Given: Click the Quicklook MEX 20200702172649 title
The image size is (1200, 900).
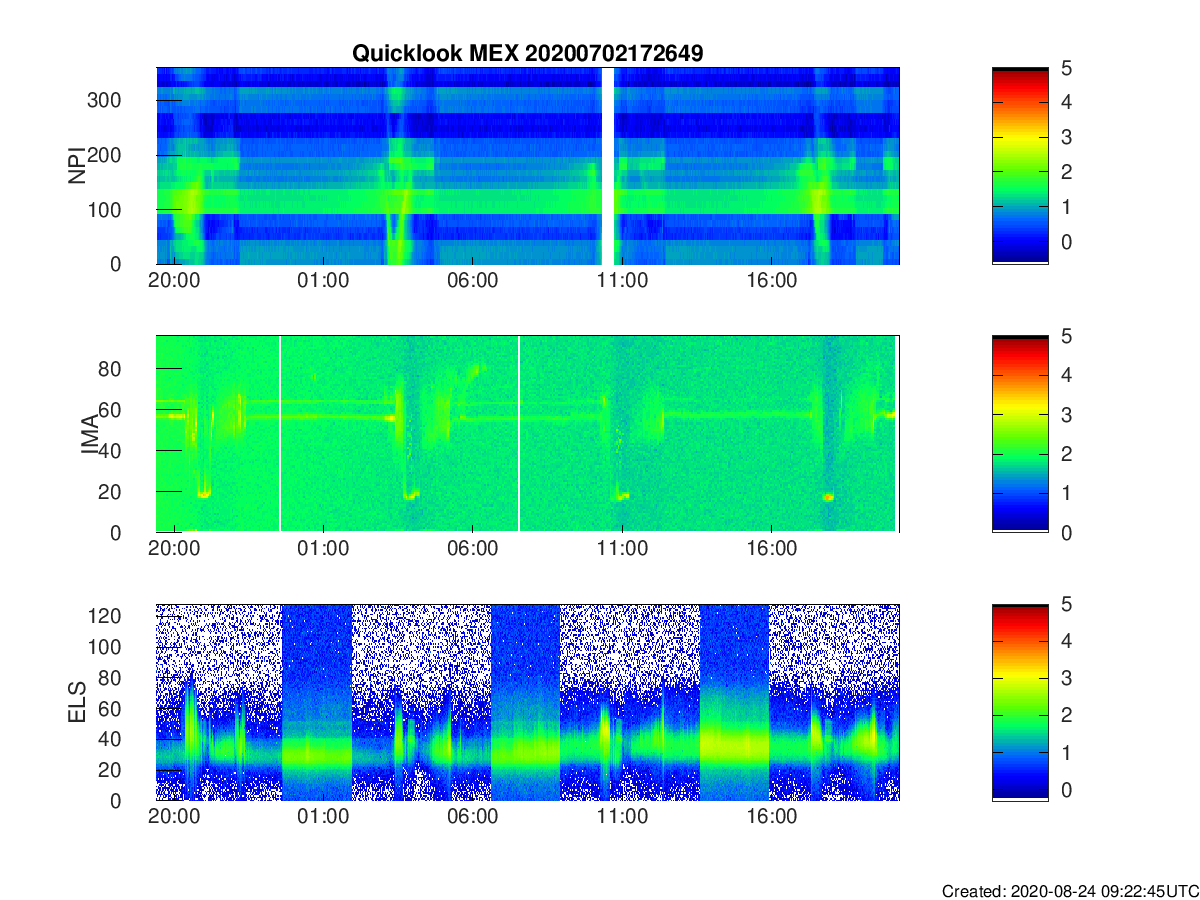Looking at the screenshot, I should point(527,53).
